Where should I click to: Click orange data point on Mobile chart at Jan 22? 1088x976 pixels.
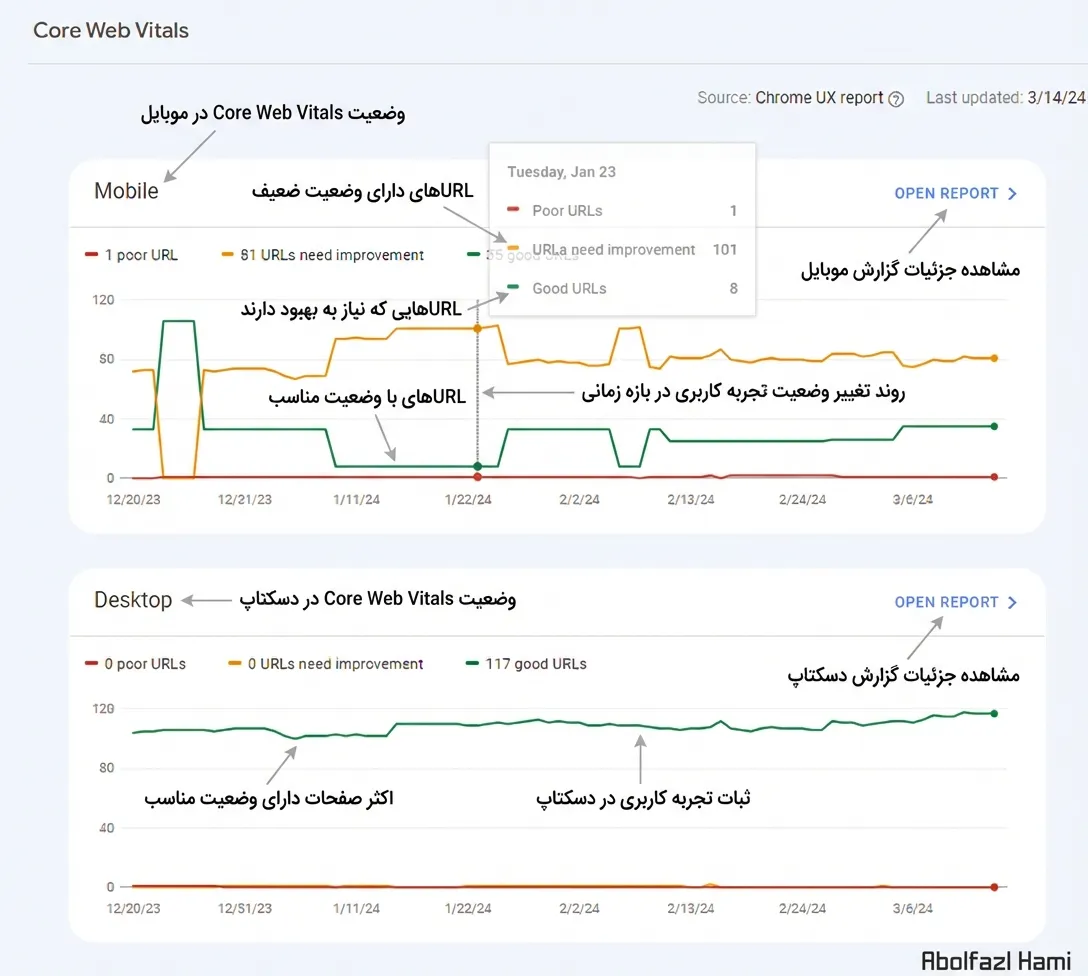pos(477,328)
